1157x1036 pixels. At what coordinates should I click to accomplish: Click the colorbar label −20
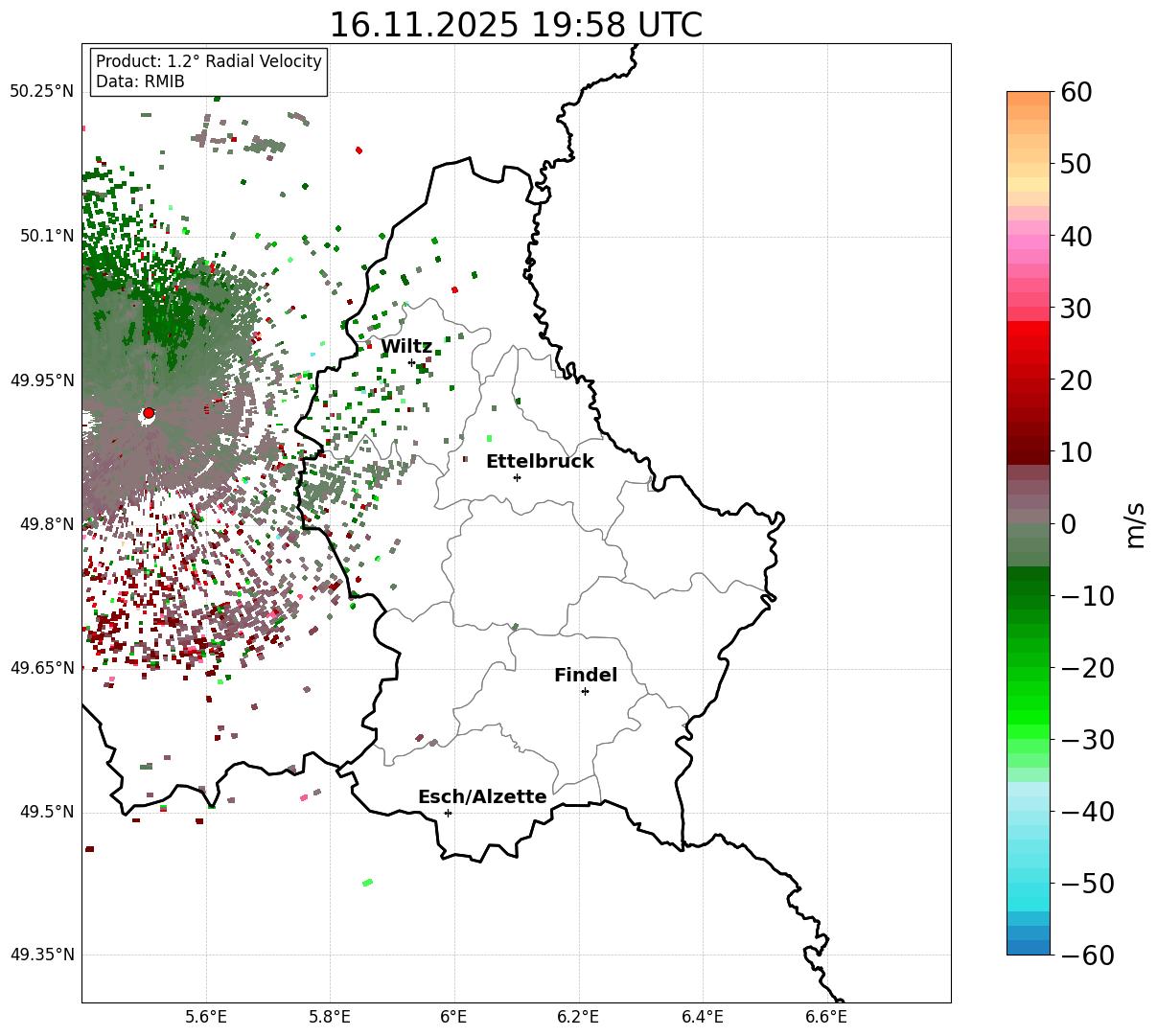1086,668
